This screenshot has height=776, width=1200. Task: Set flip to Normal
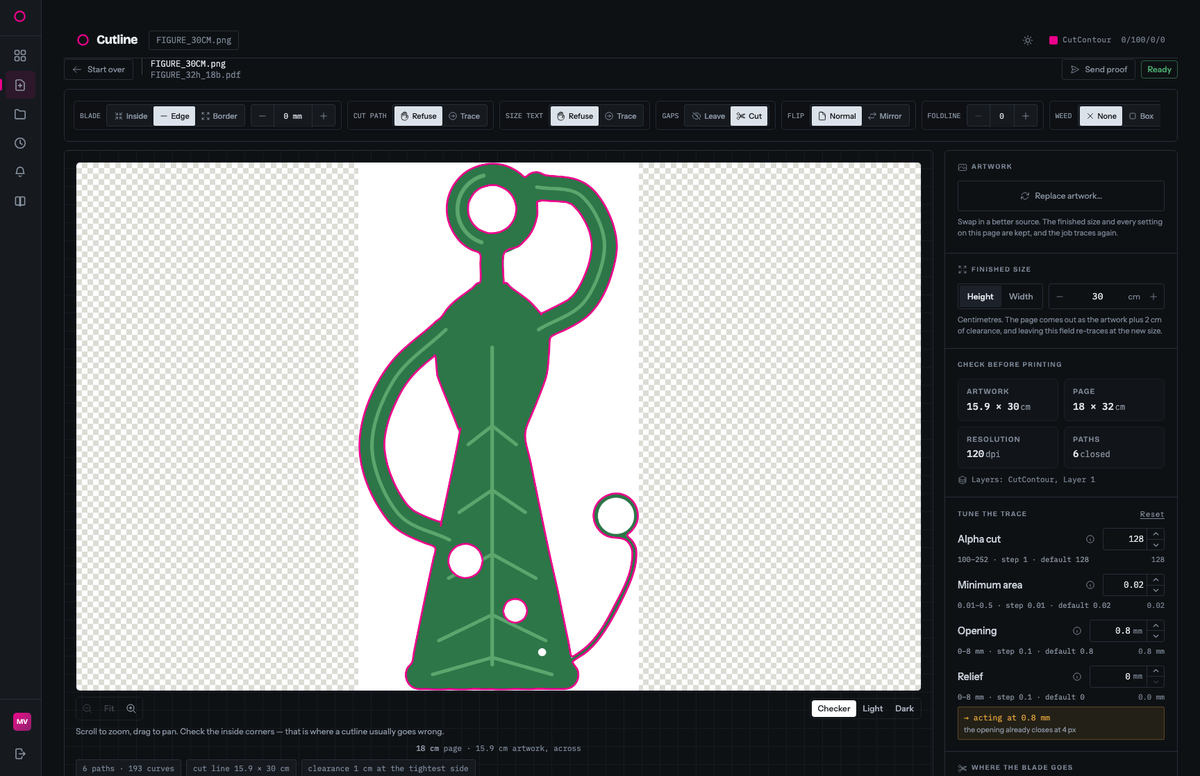[x=837, y=116]
